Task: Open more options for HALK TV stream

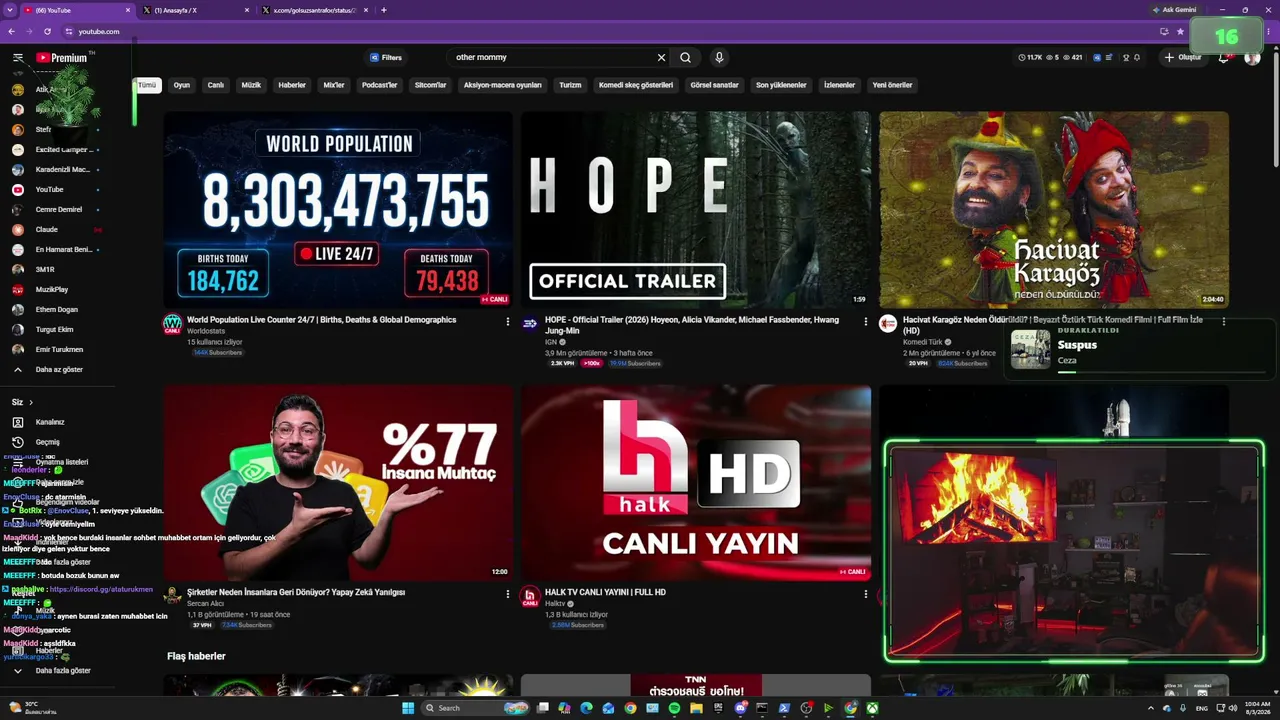Action: 866,594
